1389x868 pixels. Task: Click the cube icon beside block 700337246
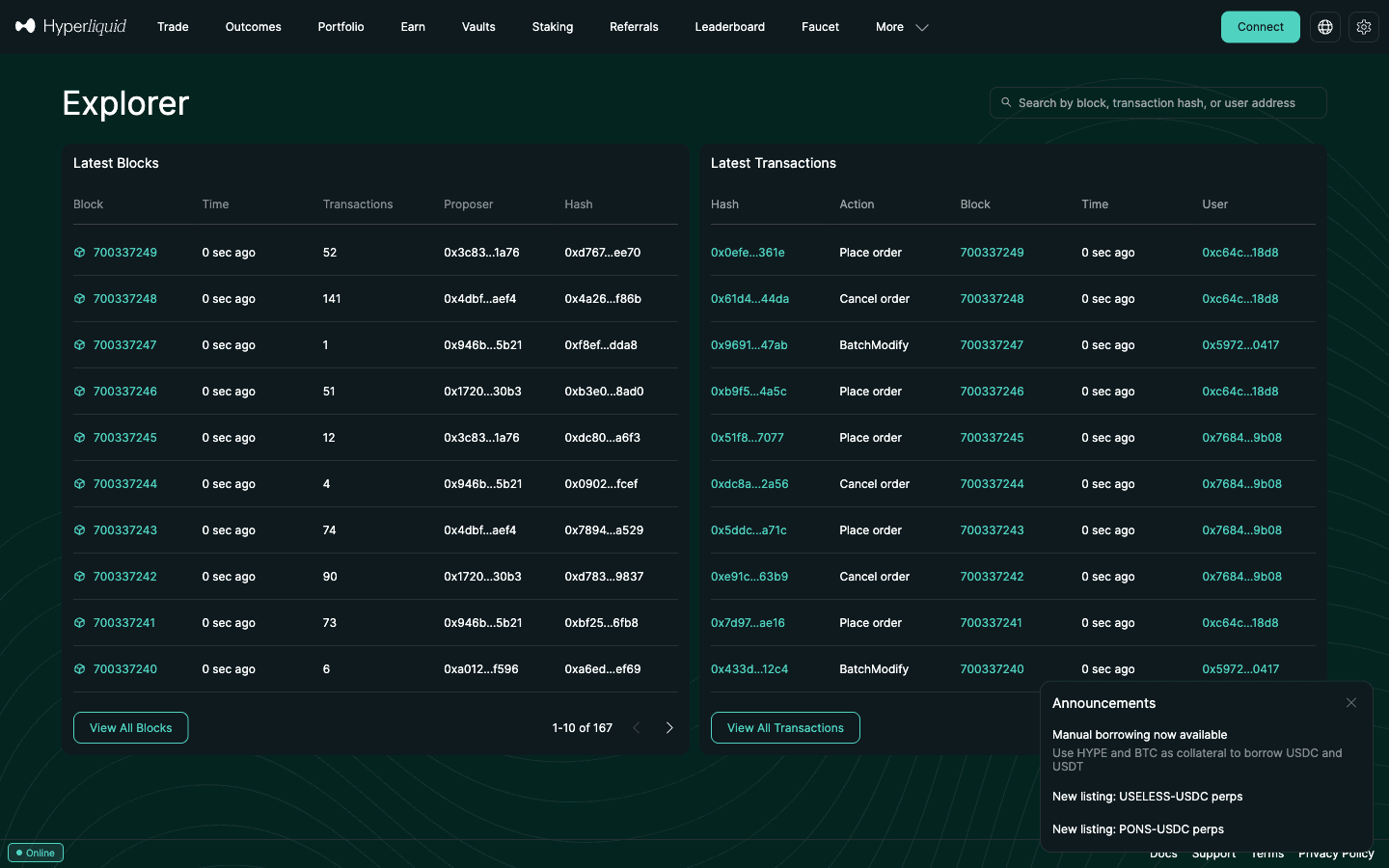pos(80,392)
